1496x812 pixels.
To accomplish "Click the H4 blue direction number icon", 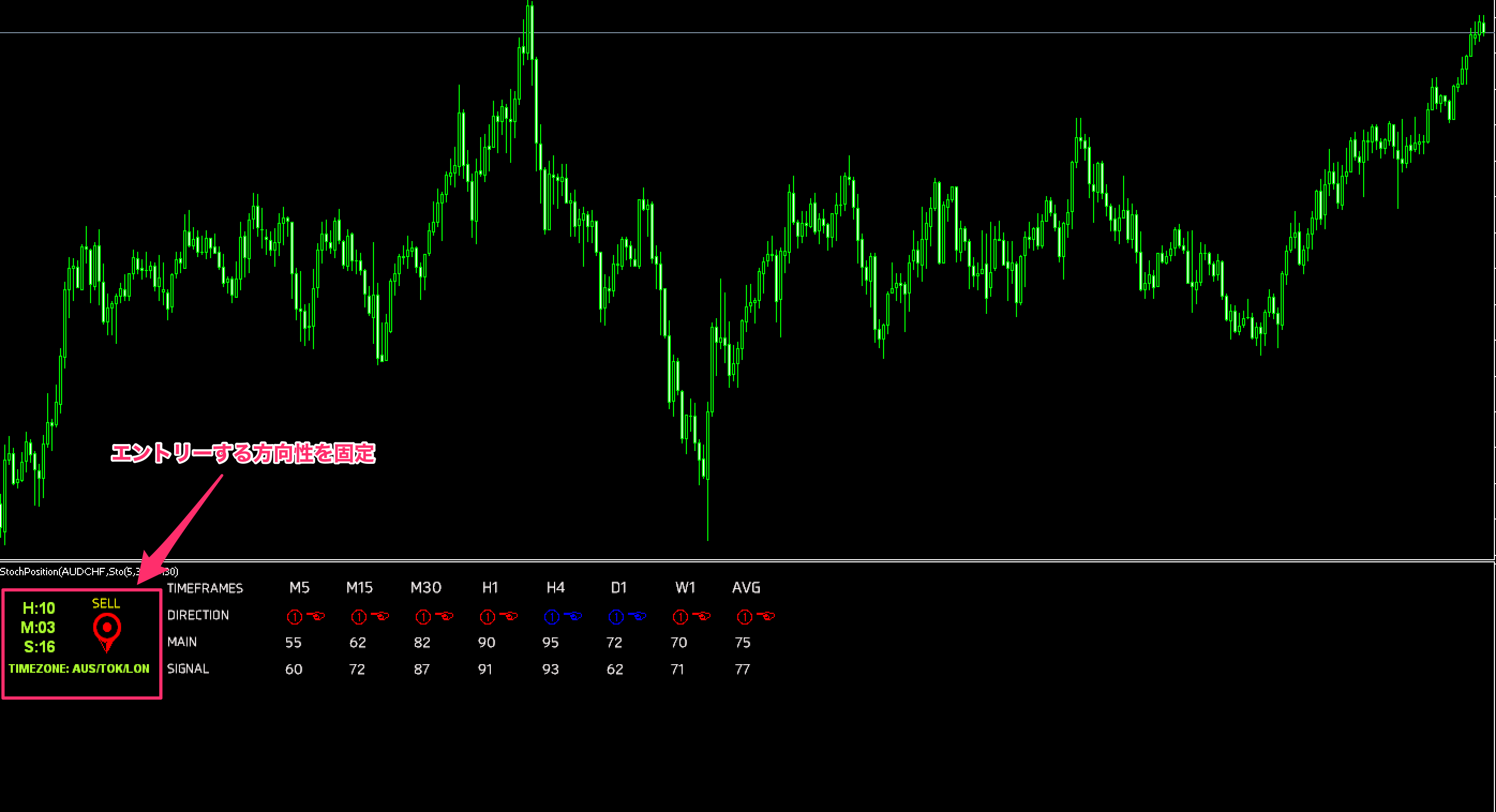I will pos(552,616).
